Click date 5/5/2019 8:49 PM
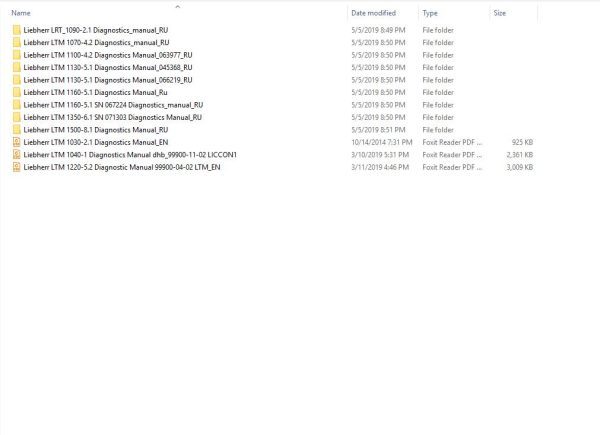Screen dimensions: 600x435 tap(378, 30)
